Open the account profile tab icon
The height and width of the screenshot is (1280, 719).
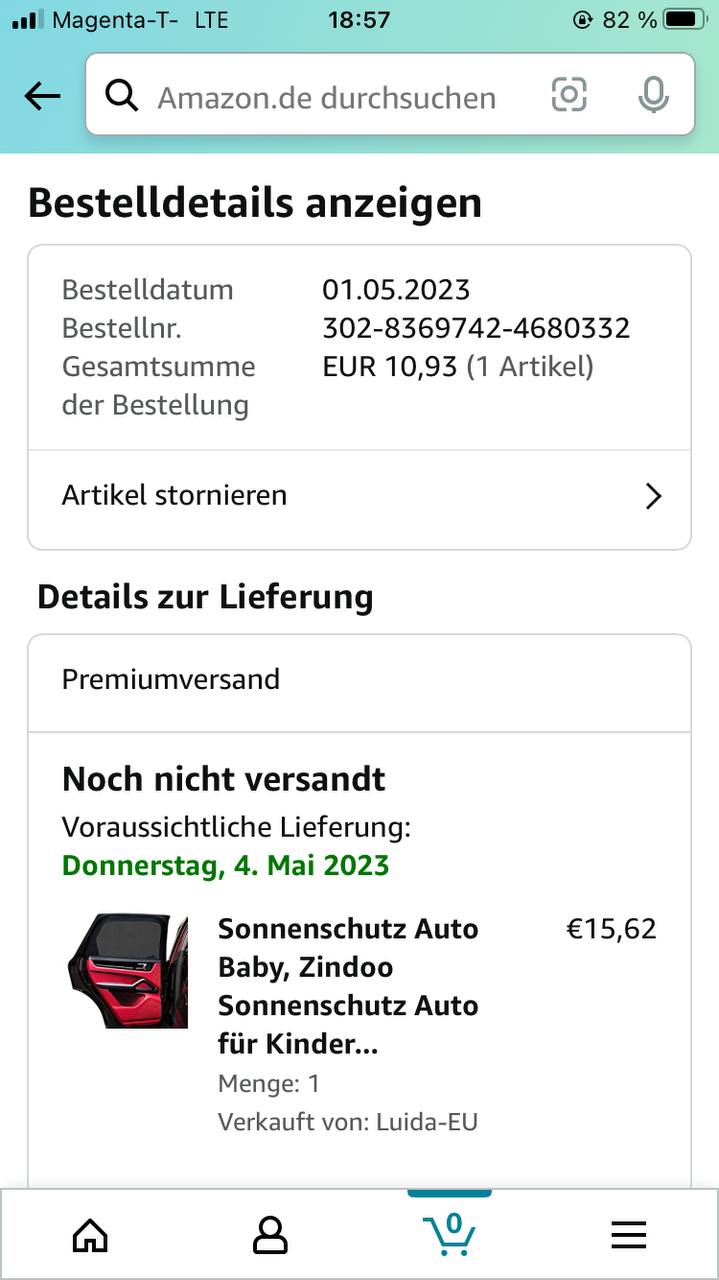click(270, 1236)
